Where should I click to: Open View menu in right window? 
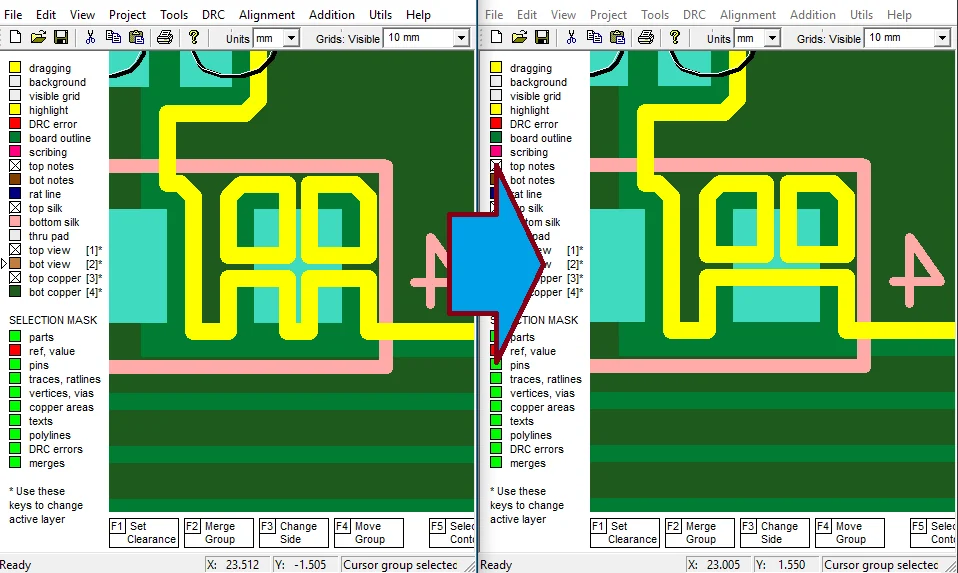563,15
